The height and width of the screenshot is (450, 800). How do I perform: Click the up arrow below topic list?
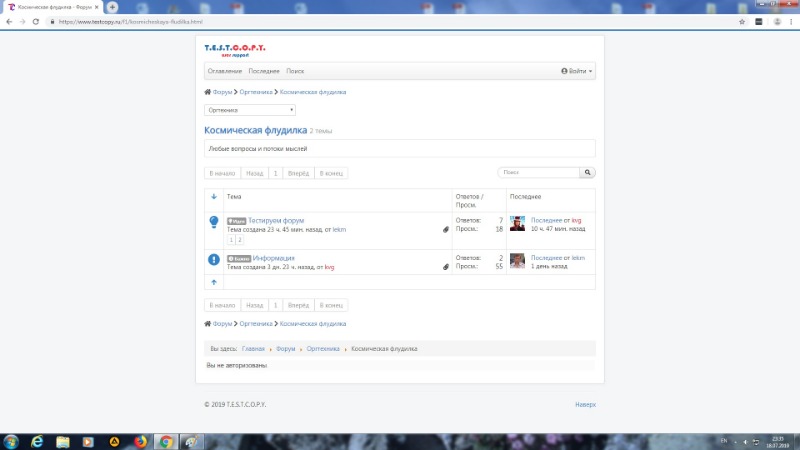[214, 282]
